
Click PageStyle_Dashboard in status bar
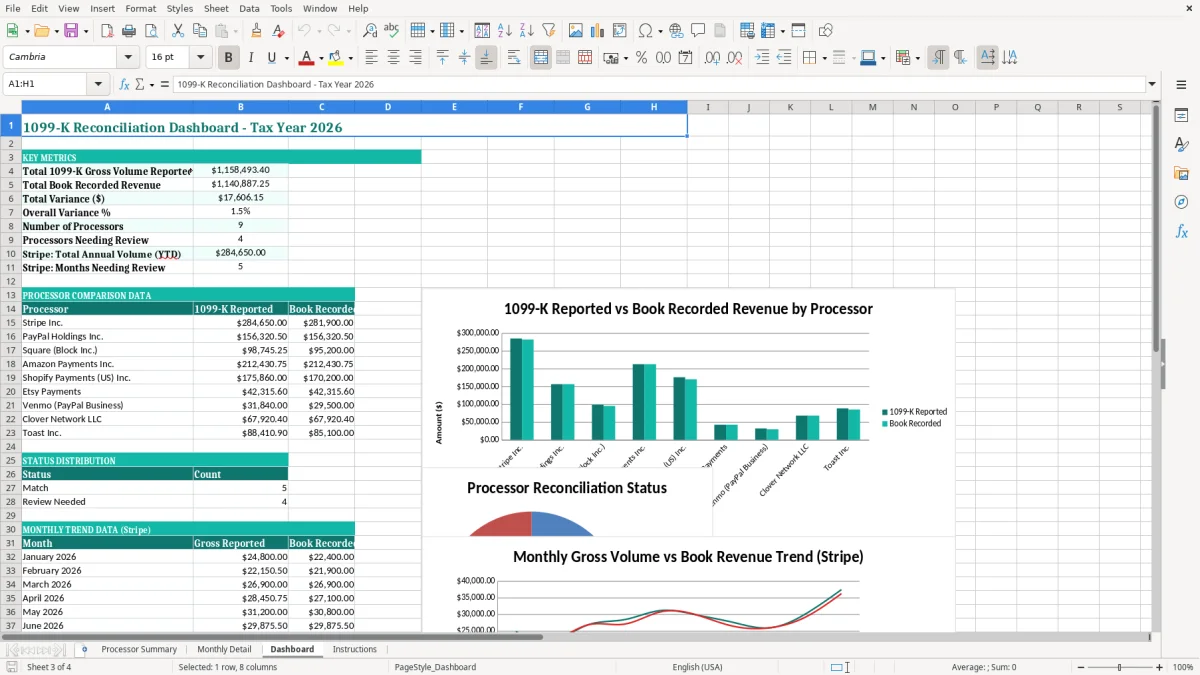point(435,667)
